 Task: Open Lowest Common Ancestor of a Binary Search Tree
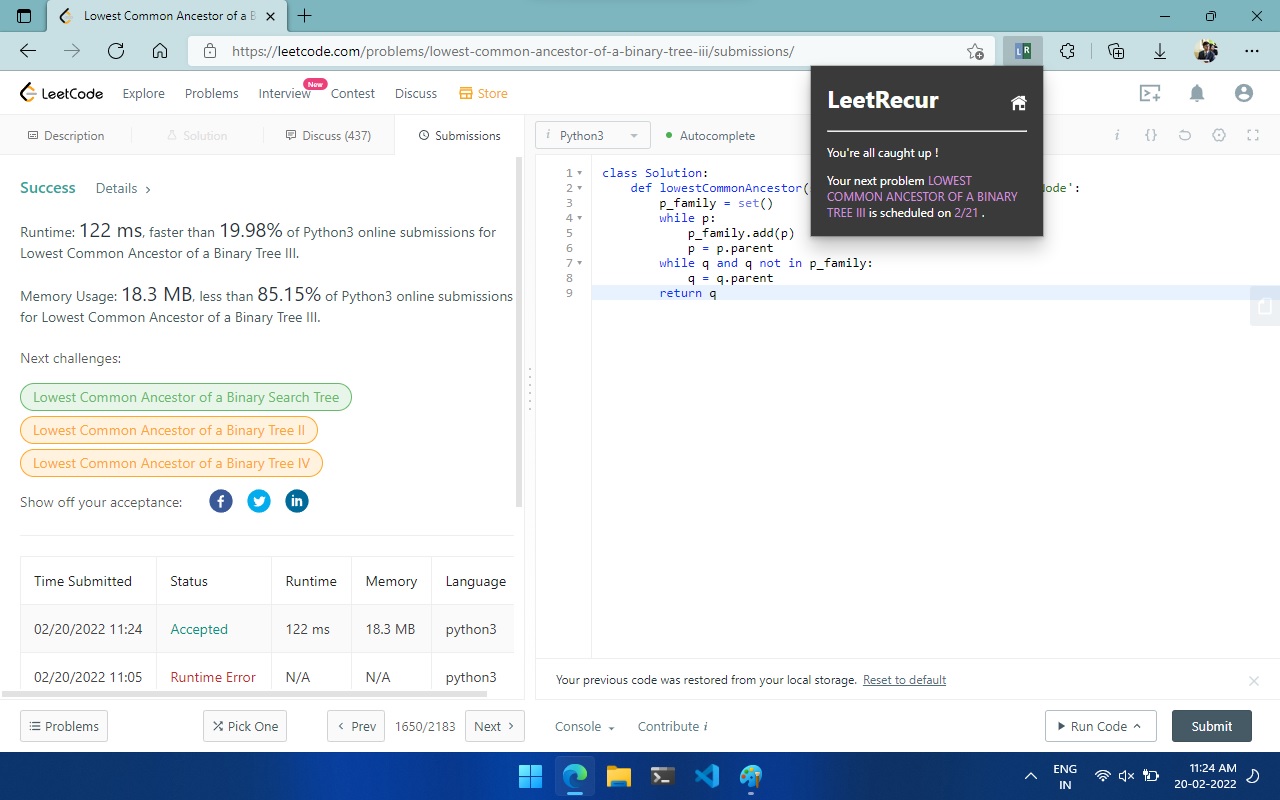point(186,397)
